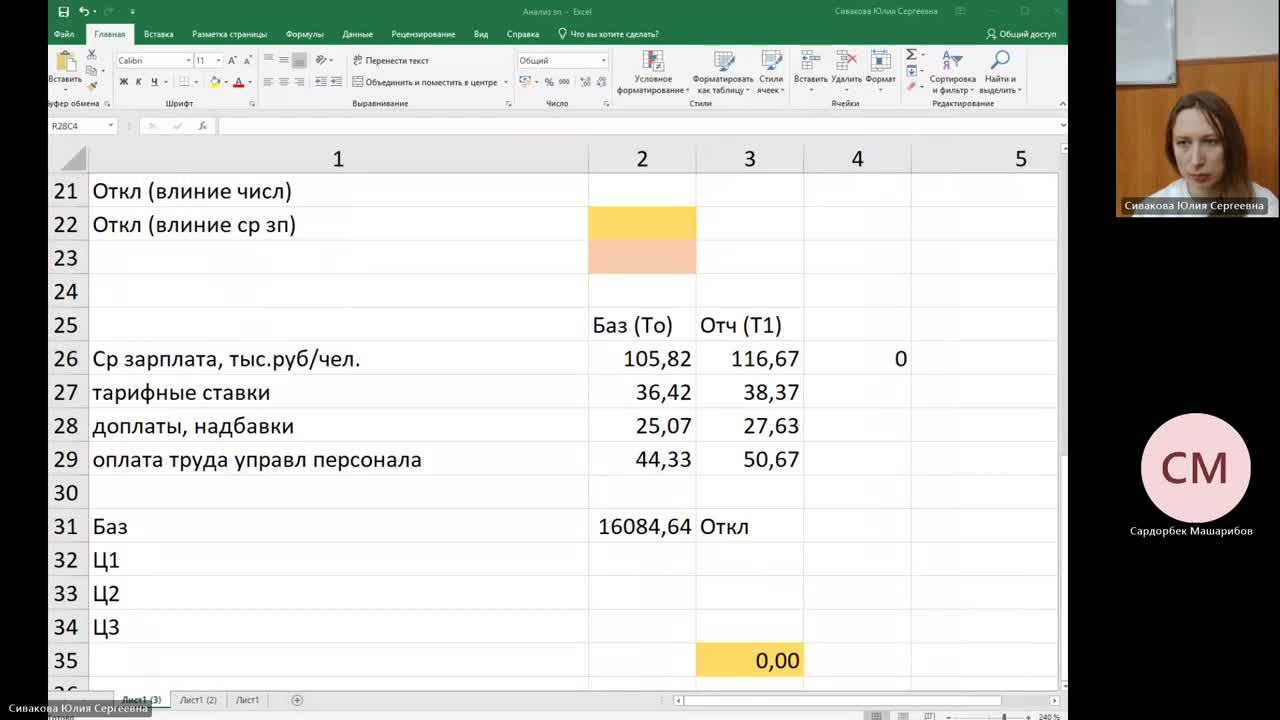
Task: Click the Save icon in quick access toolbar
Action: 64,12
